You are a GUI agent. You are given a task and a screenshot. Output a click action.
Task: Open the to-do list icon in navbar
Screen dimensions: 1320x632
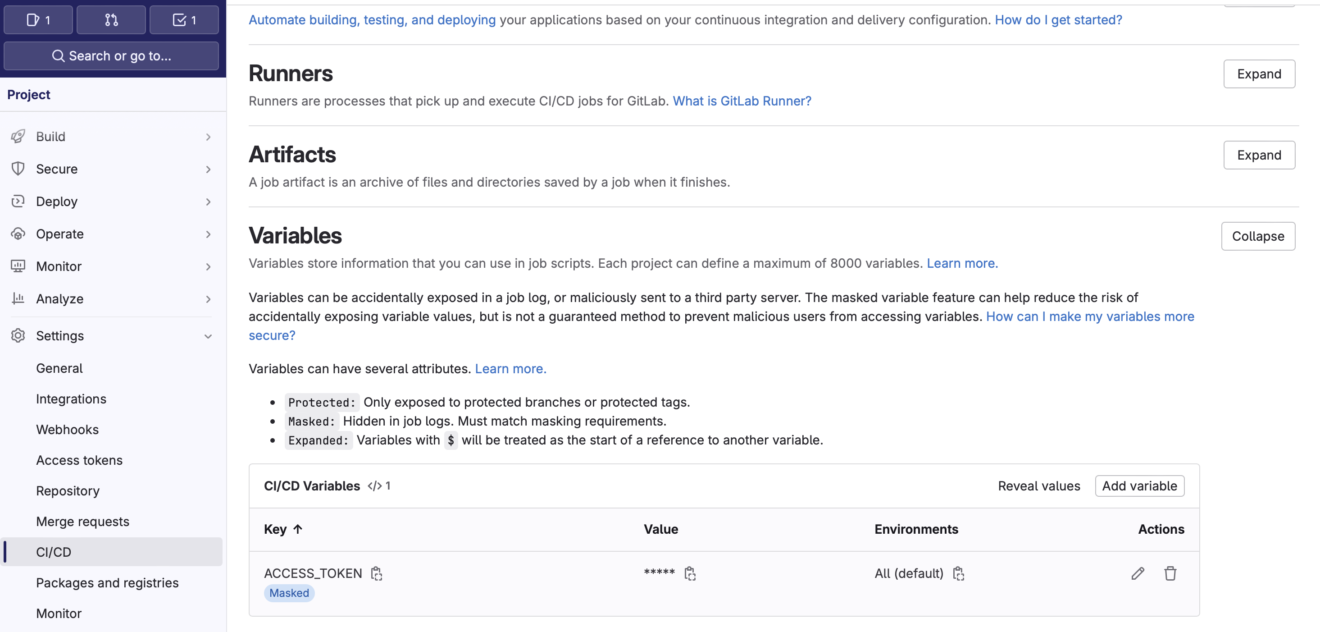coord(183,19)
